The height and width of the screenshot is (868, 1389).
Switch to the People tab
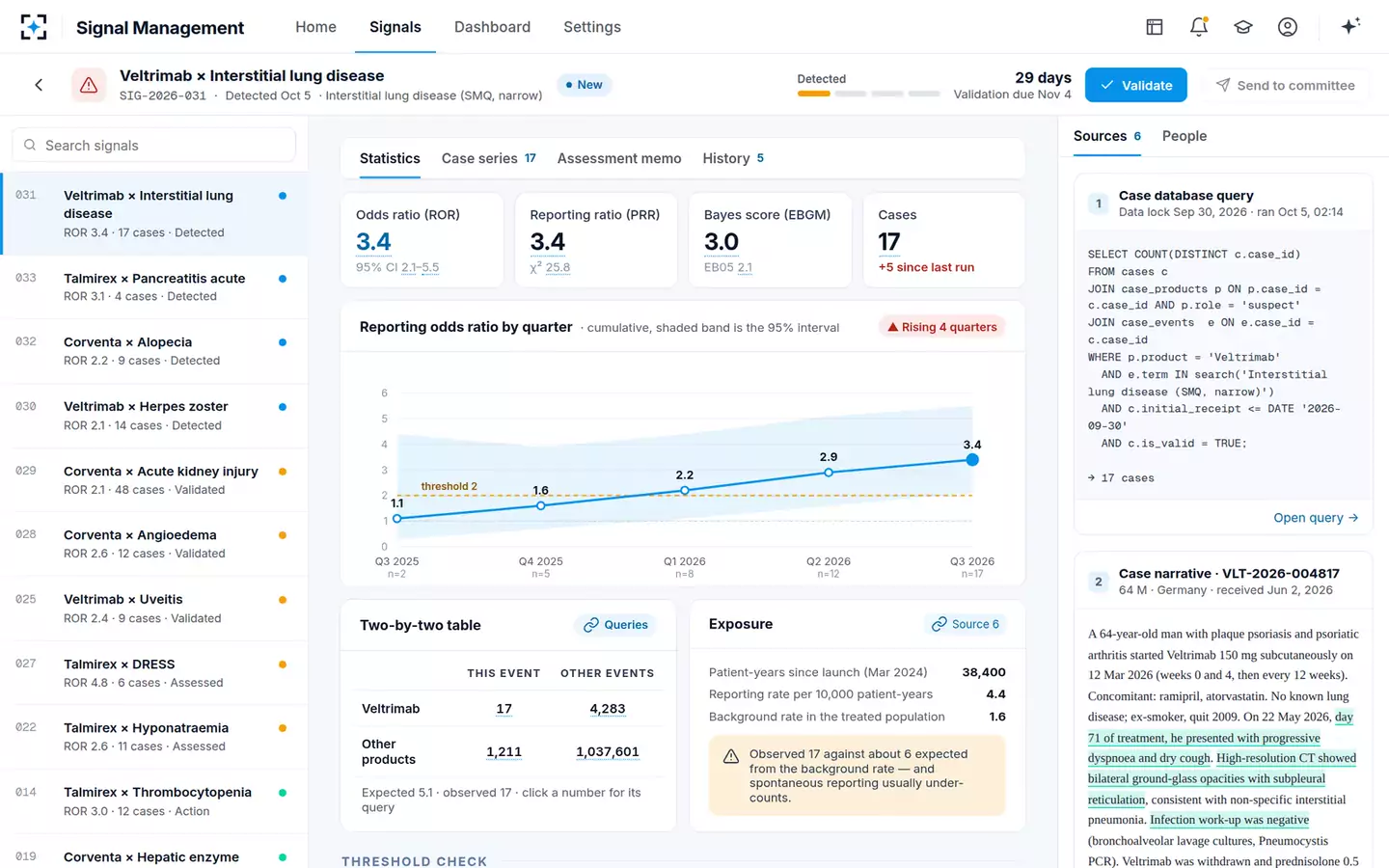pos(1185,136)
